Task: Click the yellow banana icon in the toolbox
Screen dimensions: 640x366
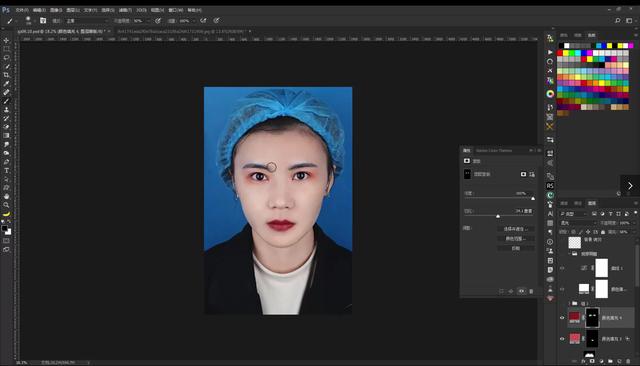Action: click(x=6, y=214)
